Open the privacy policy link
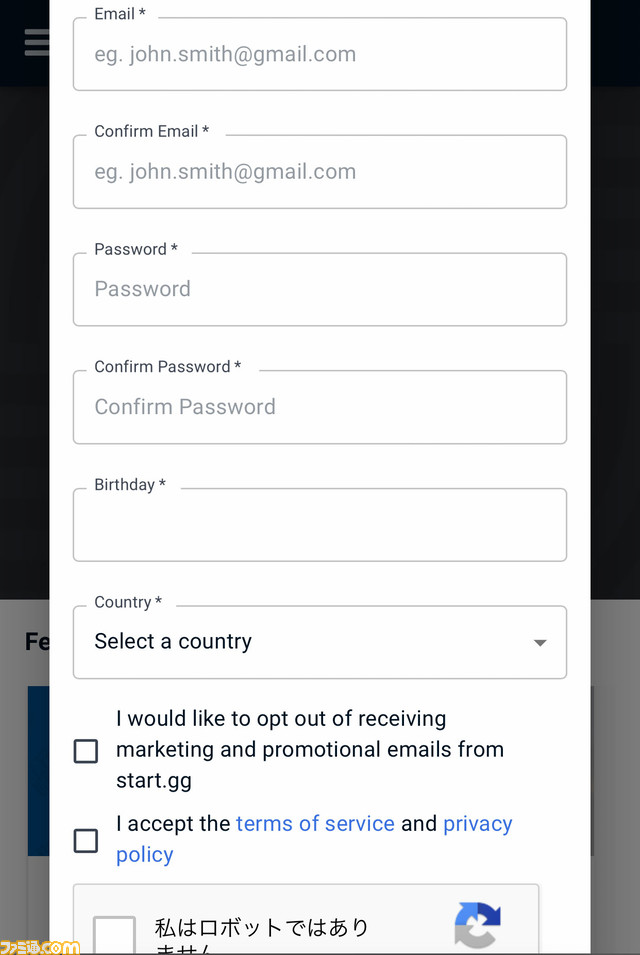Viewport: 640px width, 955px height. pos(477,824)
